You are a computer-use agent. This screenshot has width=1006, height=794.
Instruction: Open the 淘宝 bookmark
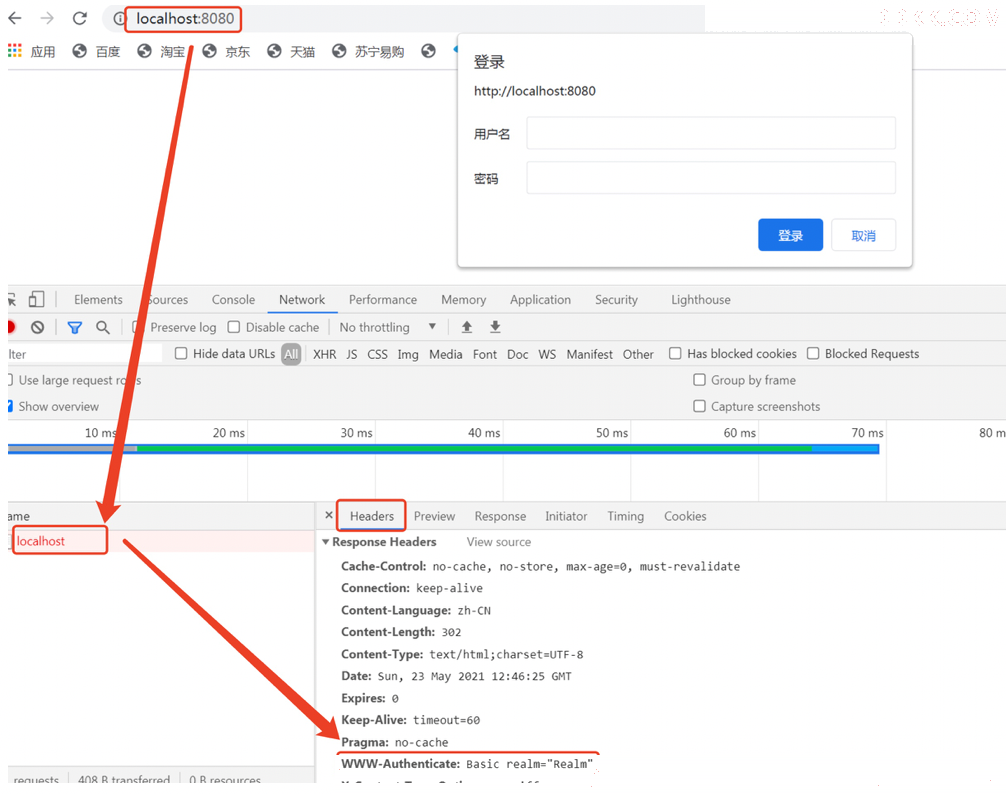point(161,51)
